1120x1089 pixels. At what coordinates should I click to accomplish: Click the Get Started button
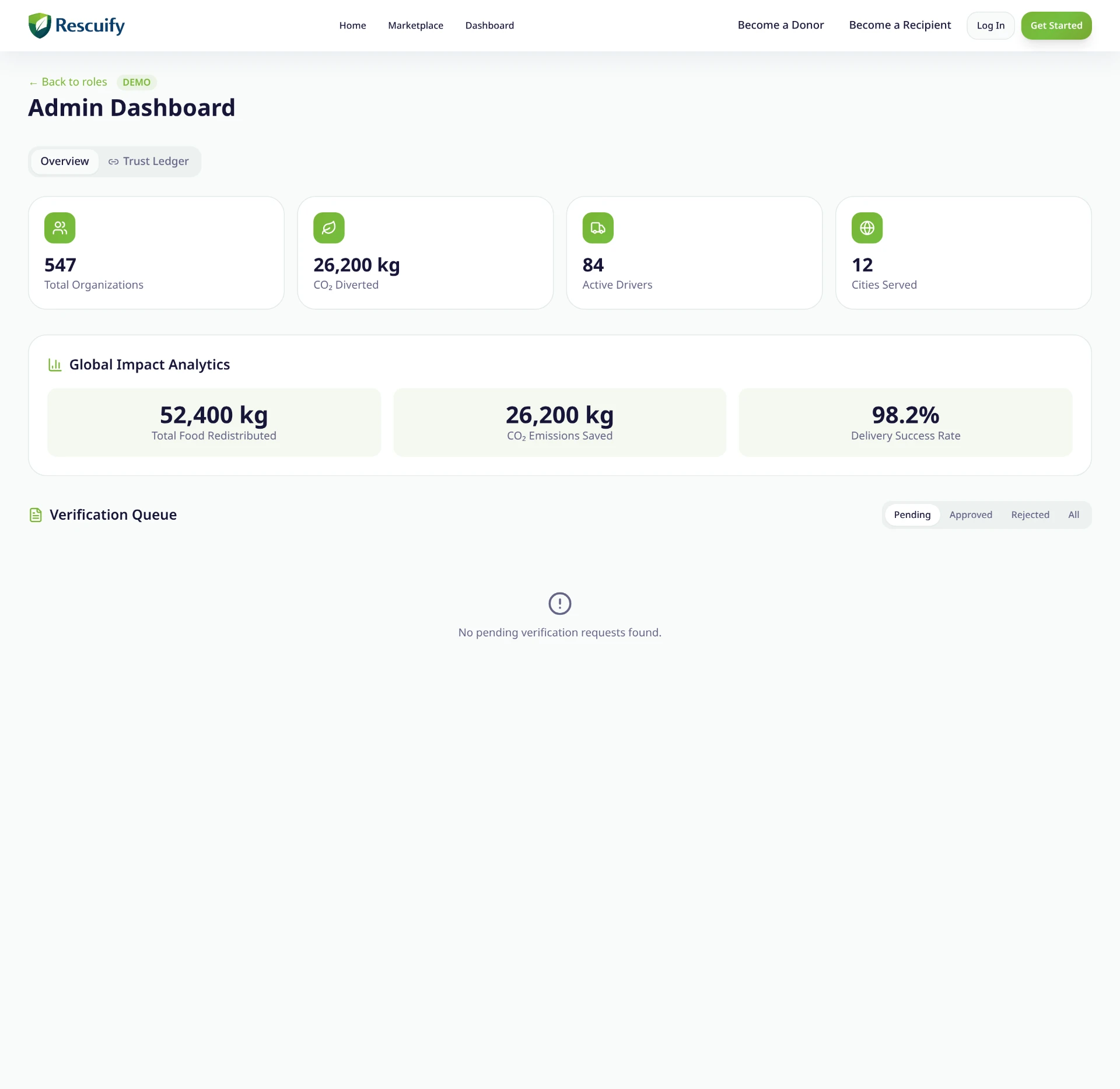coord(1056,26)
